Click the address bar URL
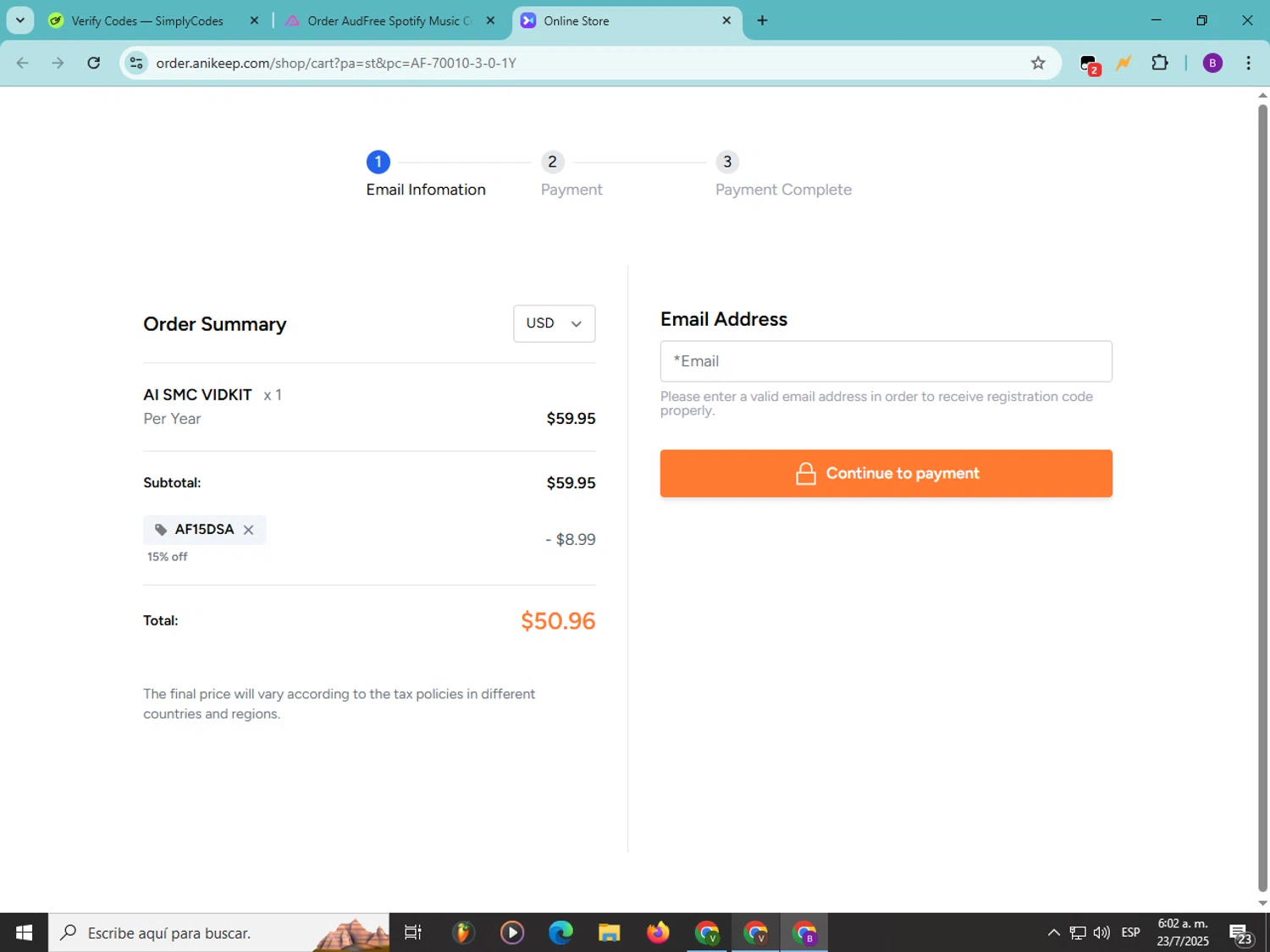This screenshot has width=1270, height=952. coord(336,63)
